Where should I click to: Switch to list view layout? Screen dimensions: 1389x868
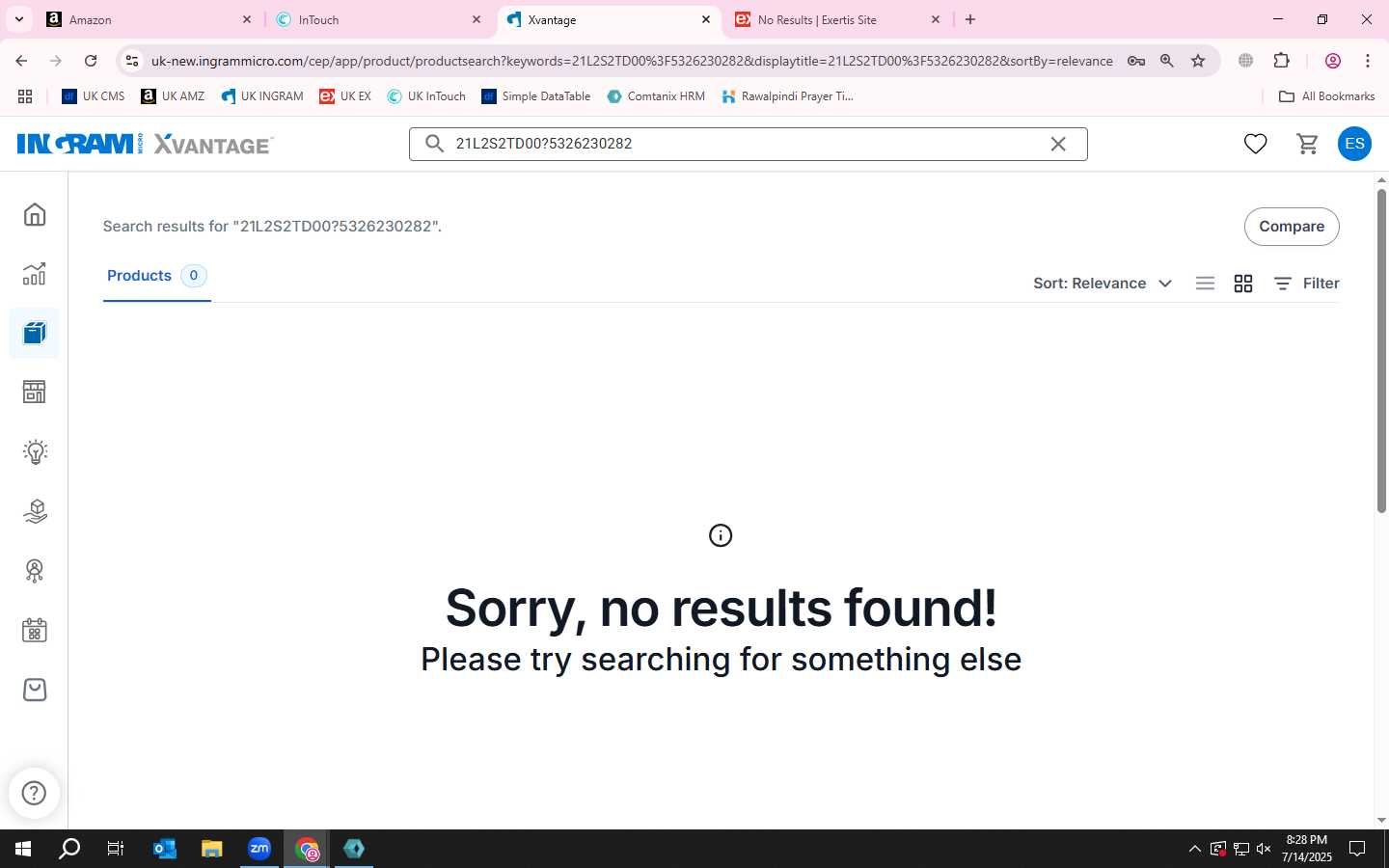click(x=1205, y=284)
